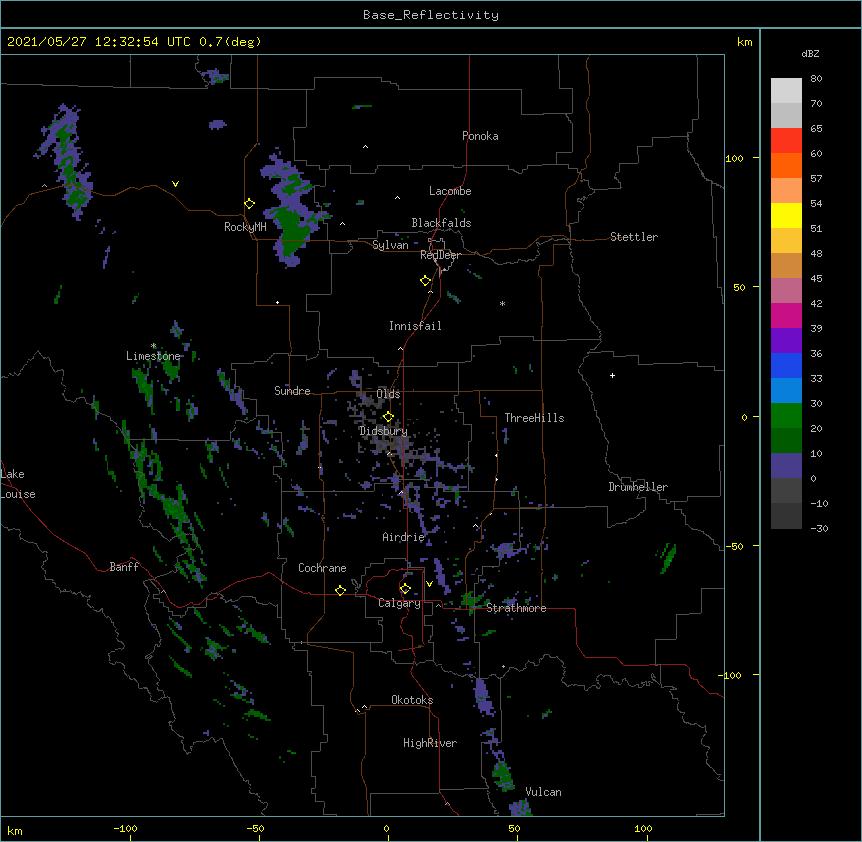The image size is (862, 842).
Task: Click the Vulcan town label
Action: tap(543, 792)
